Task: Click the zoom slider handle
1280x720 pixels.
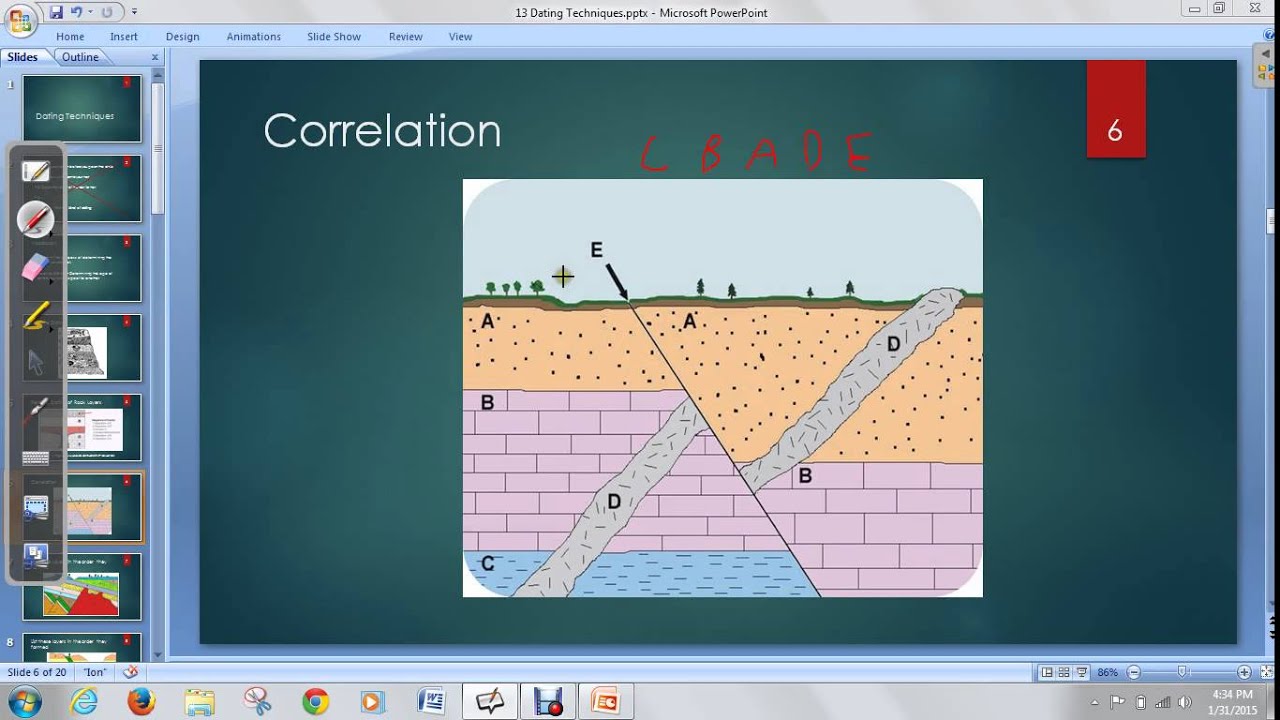Action: point(1182,672)
